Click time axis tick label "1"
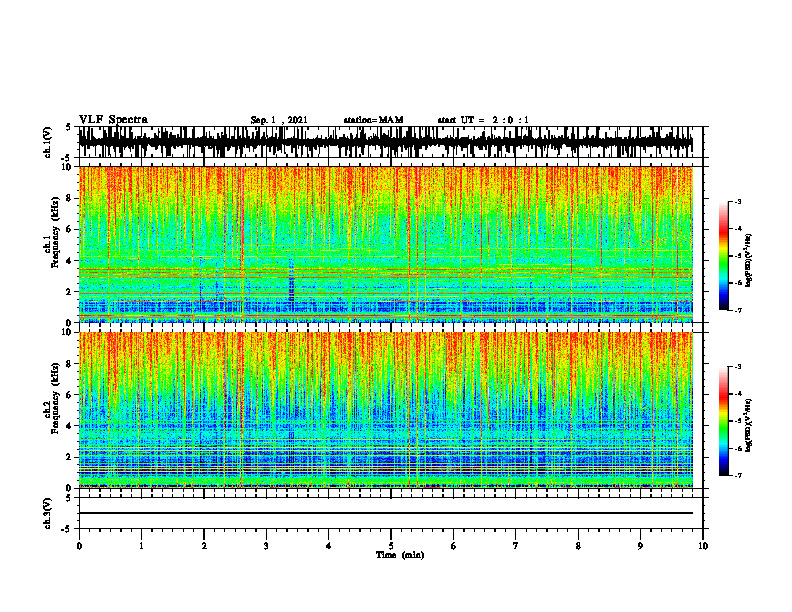The width and height of the screenshot is (792, 612). 141,546
